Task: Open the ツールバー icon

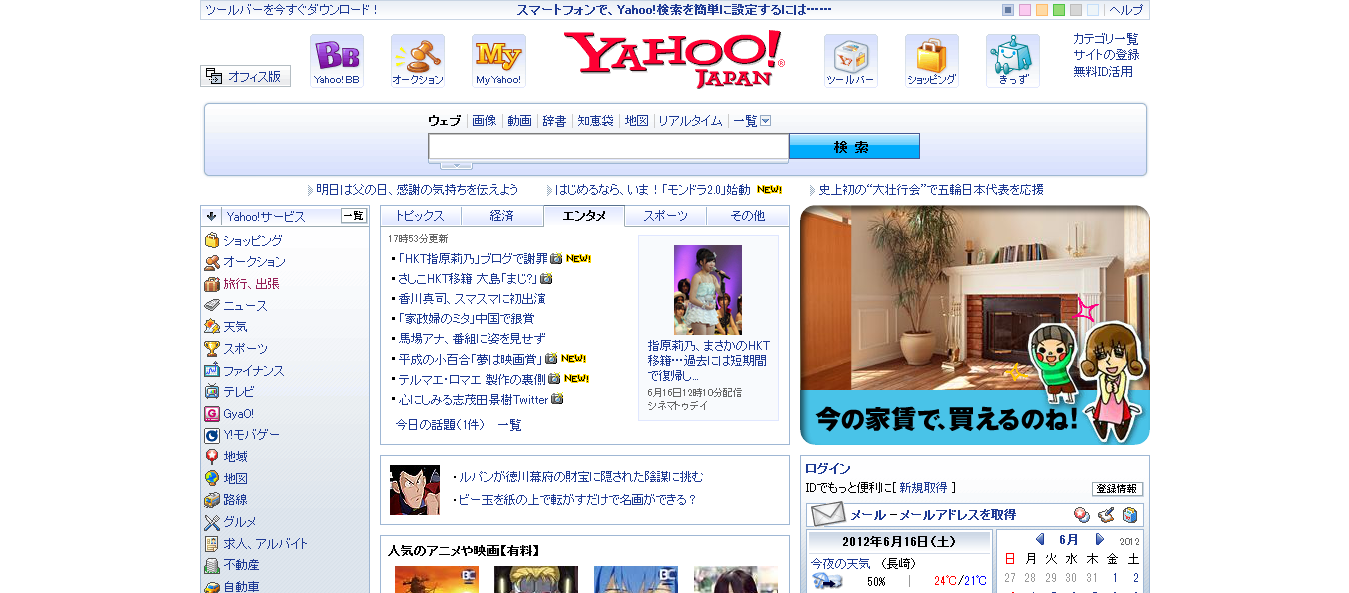Action: point(851,60)
